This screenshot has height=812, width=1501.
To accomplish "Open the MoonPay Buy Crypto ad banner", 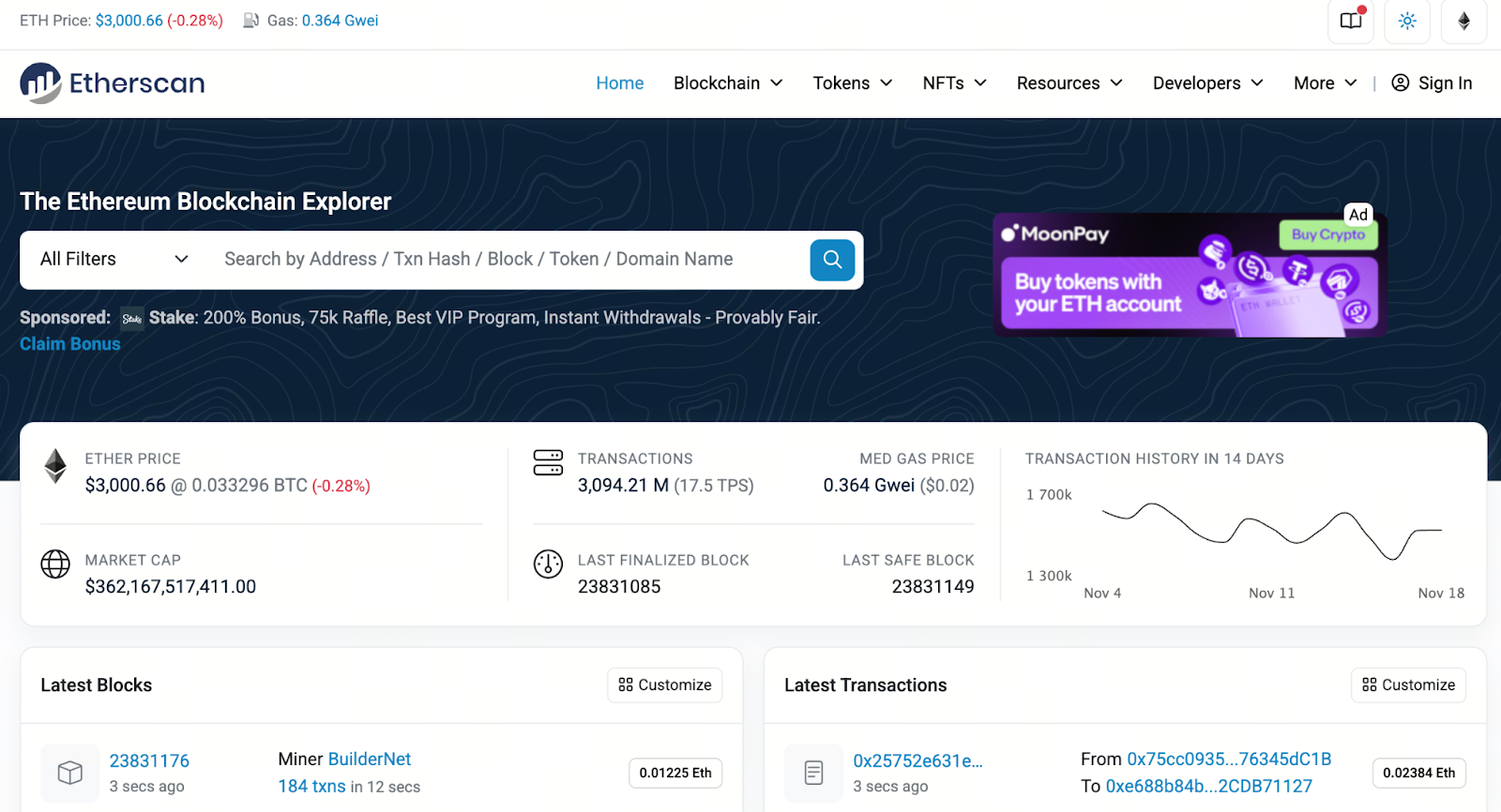I will (x=1189, y=275).
